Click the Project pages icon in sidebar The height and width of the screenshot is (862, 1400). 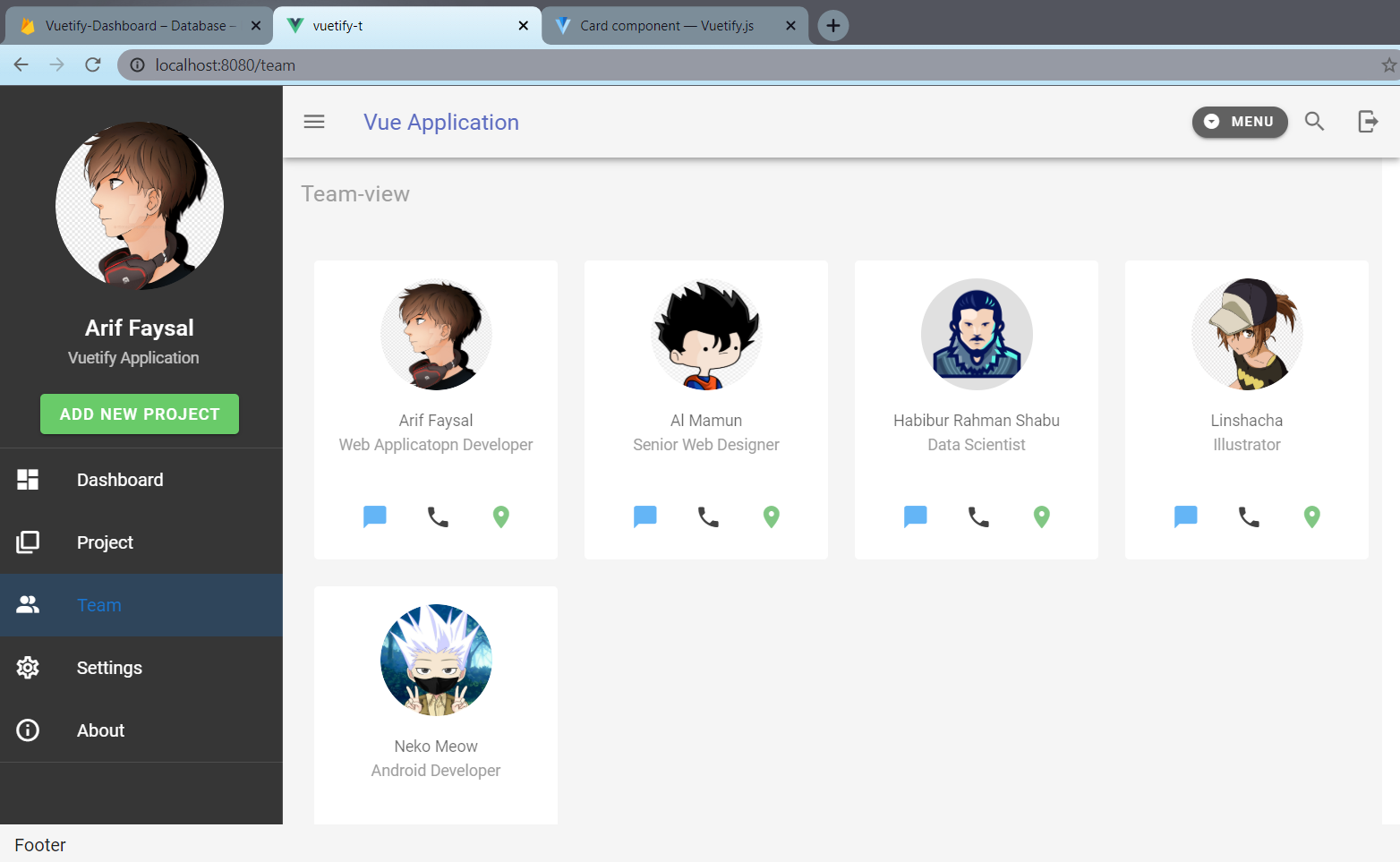[x=28, y=542]
